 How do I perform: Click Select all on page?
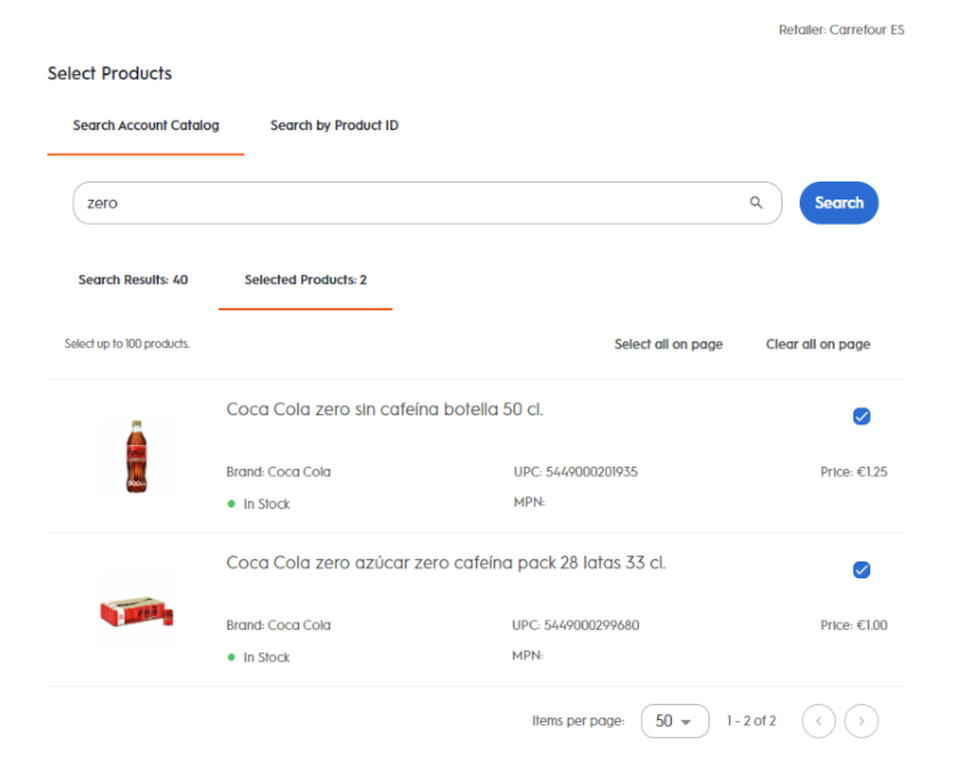pyautogui.click(x=668, y=344)
